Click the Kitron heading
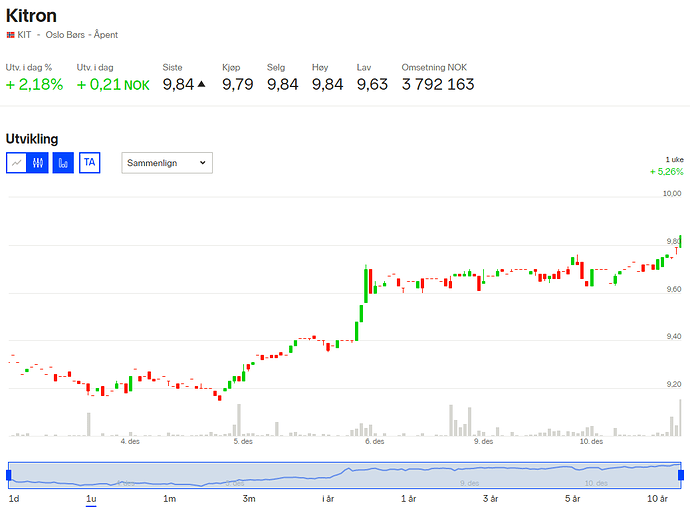 [x=31, y=16]
